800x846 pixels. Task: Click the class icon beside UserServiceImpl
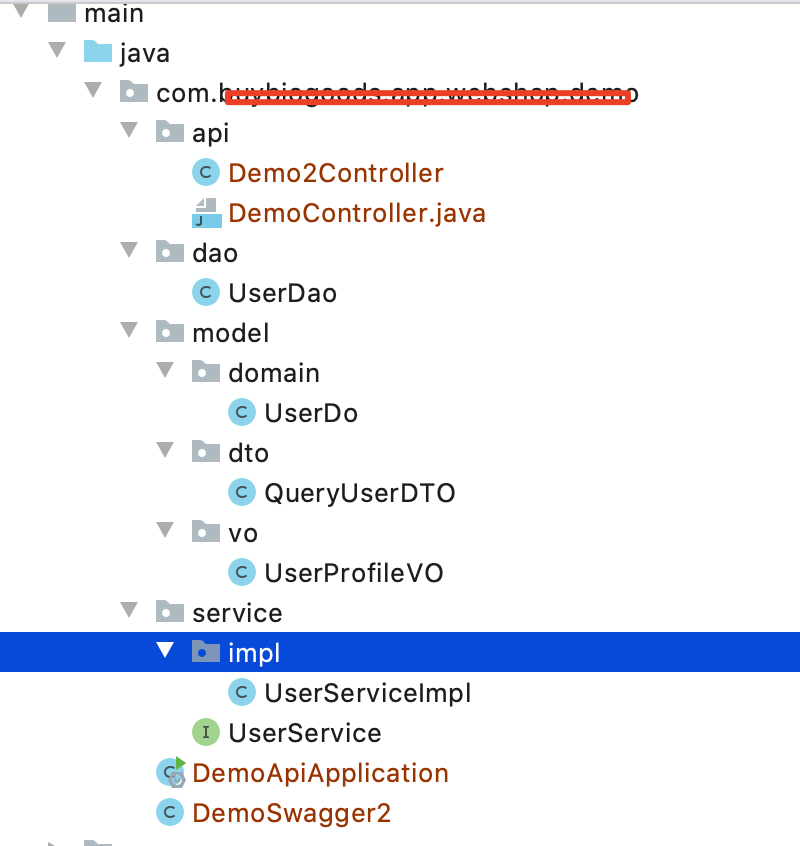coord(241,692)
